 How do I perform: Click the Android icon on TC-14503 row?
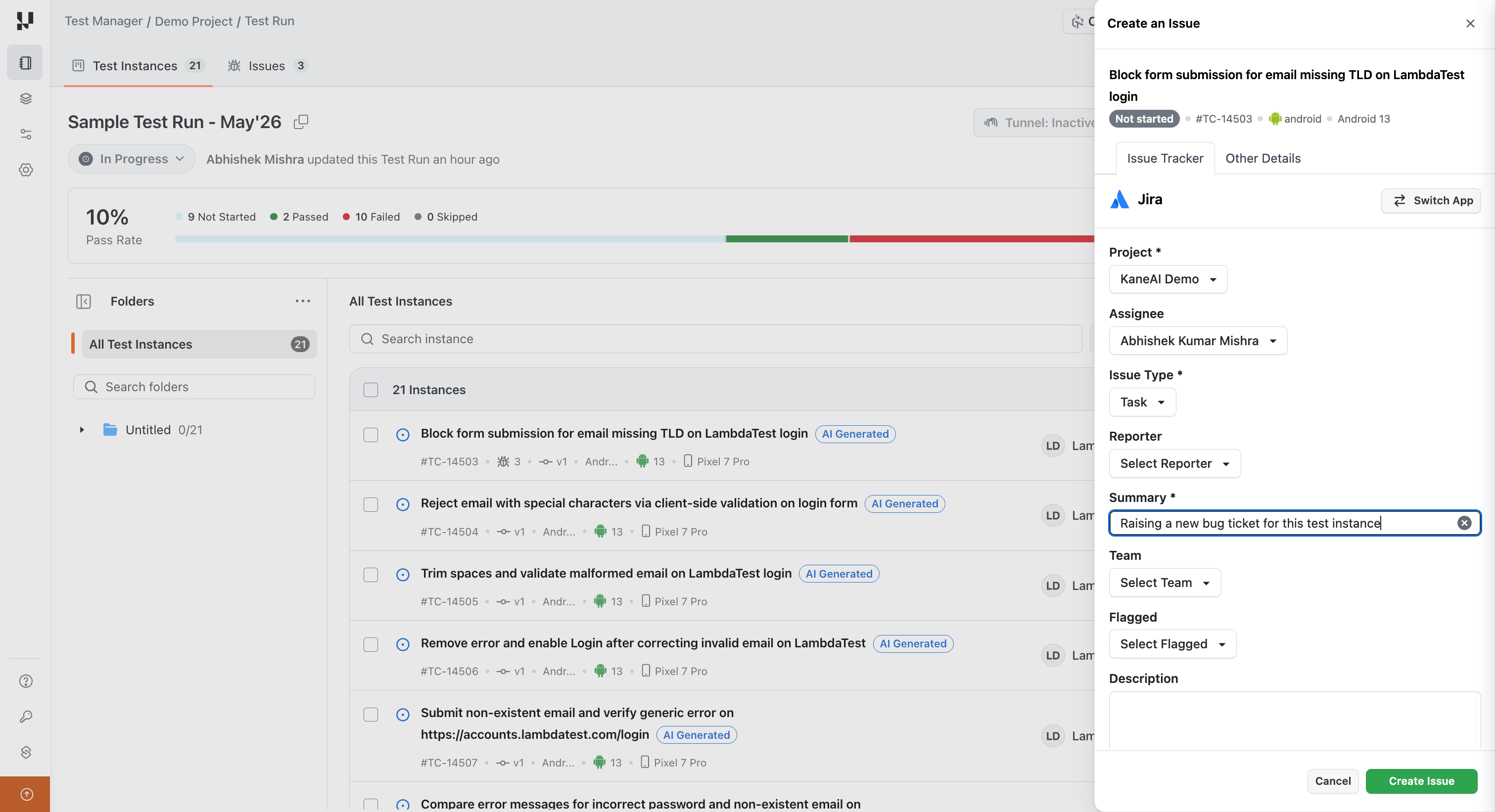642,461
